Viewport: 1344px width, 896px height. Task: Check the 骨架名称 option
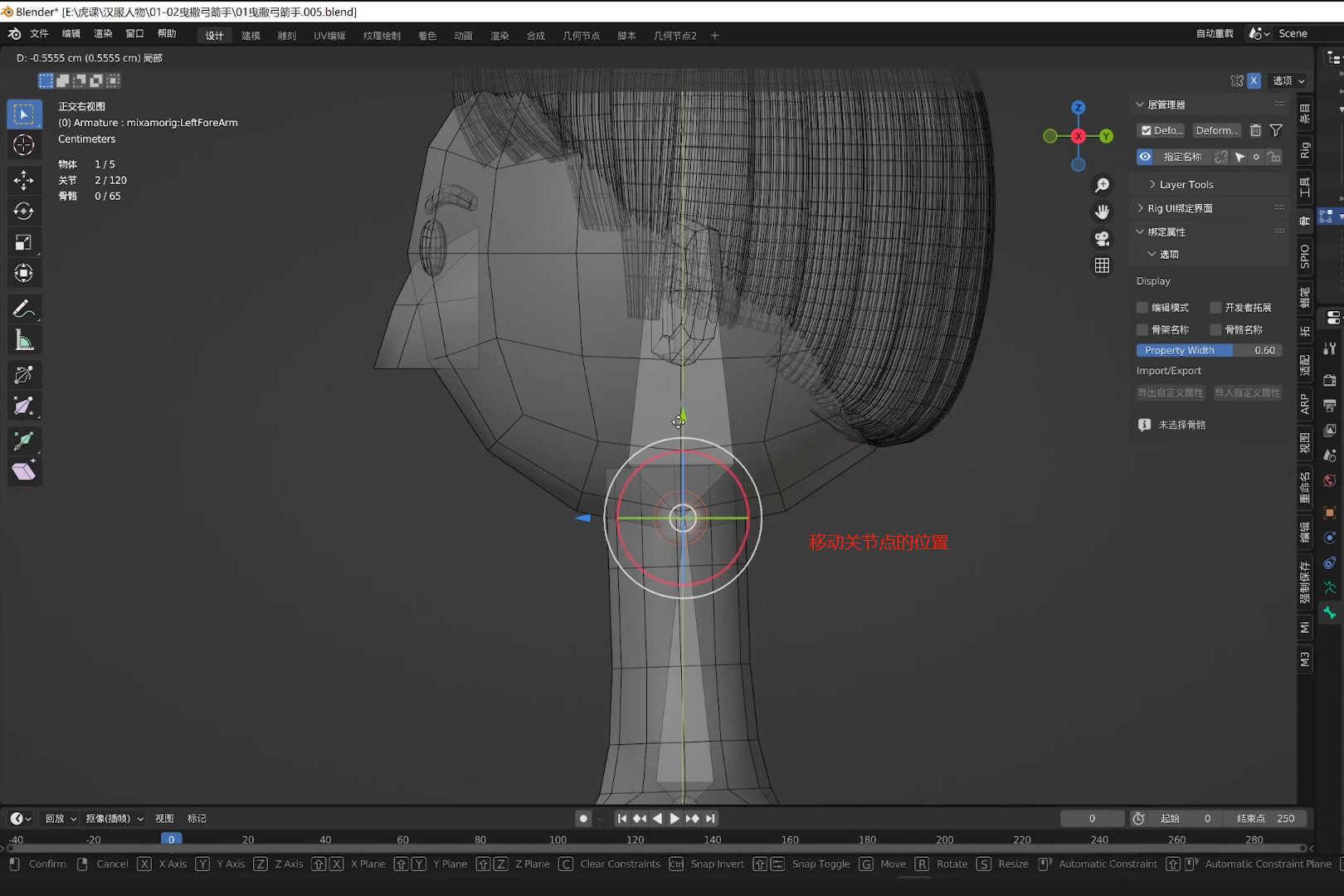click(1142, 330)
